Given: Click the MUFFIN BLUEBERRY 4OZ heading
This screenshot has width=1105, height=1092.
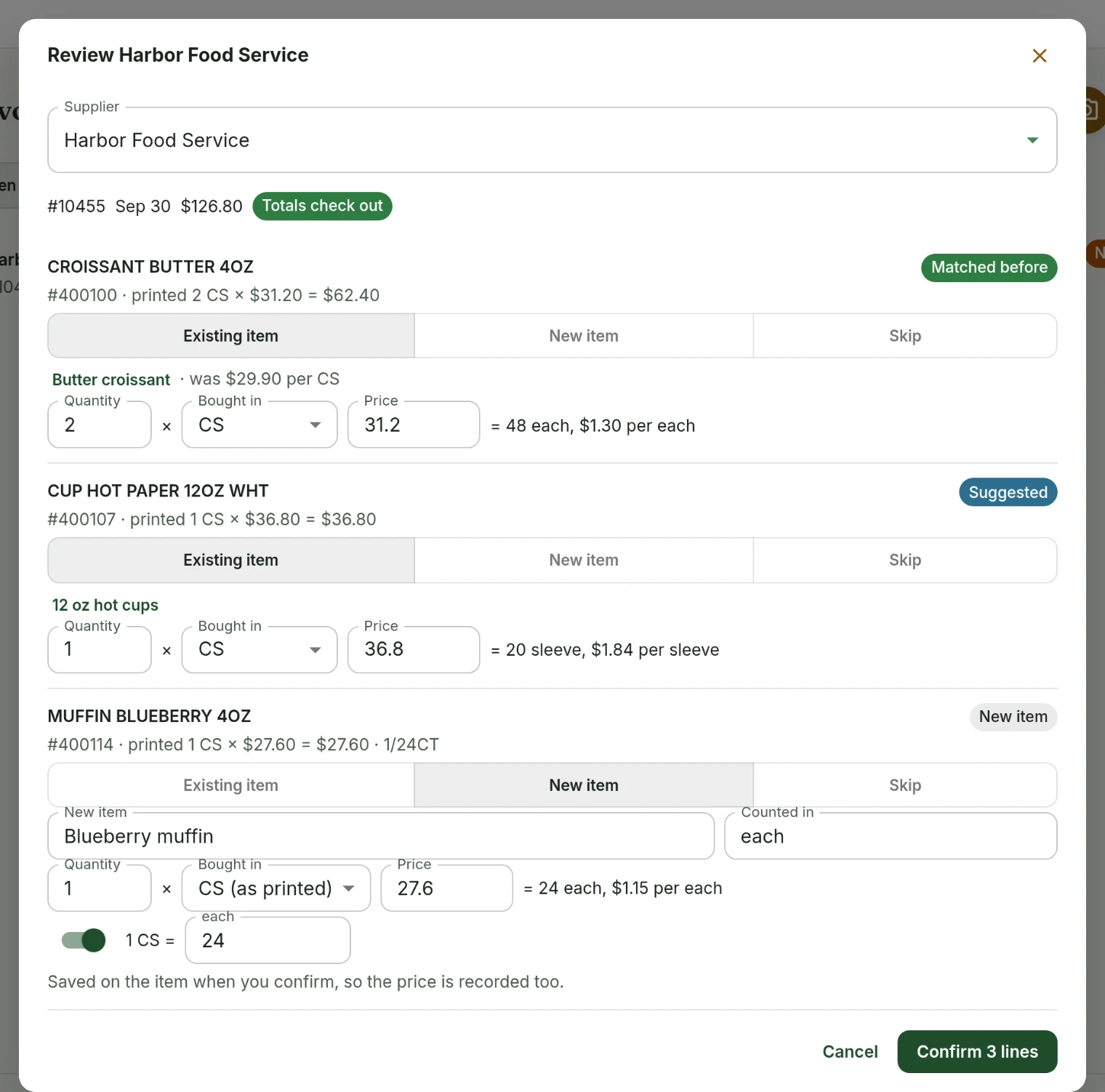Looking at the screenshot, I should 150,716.
